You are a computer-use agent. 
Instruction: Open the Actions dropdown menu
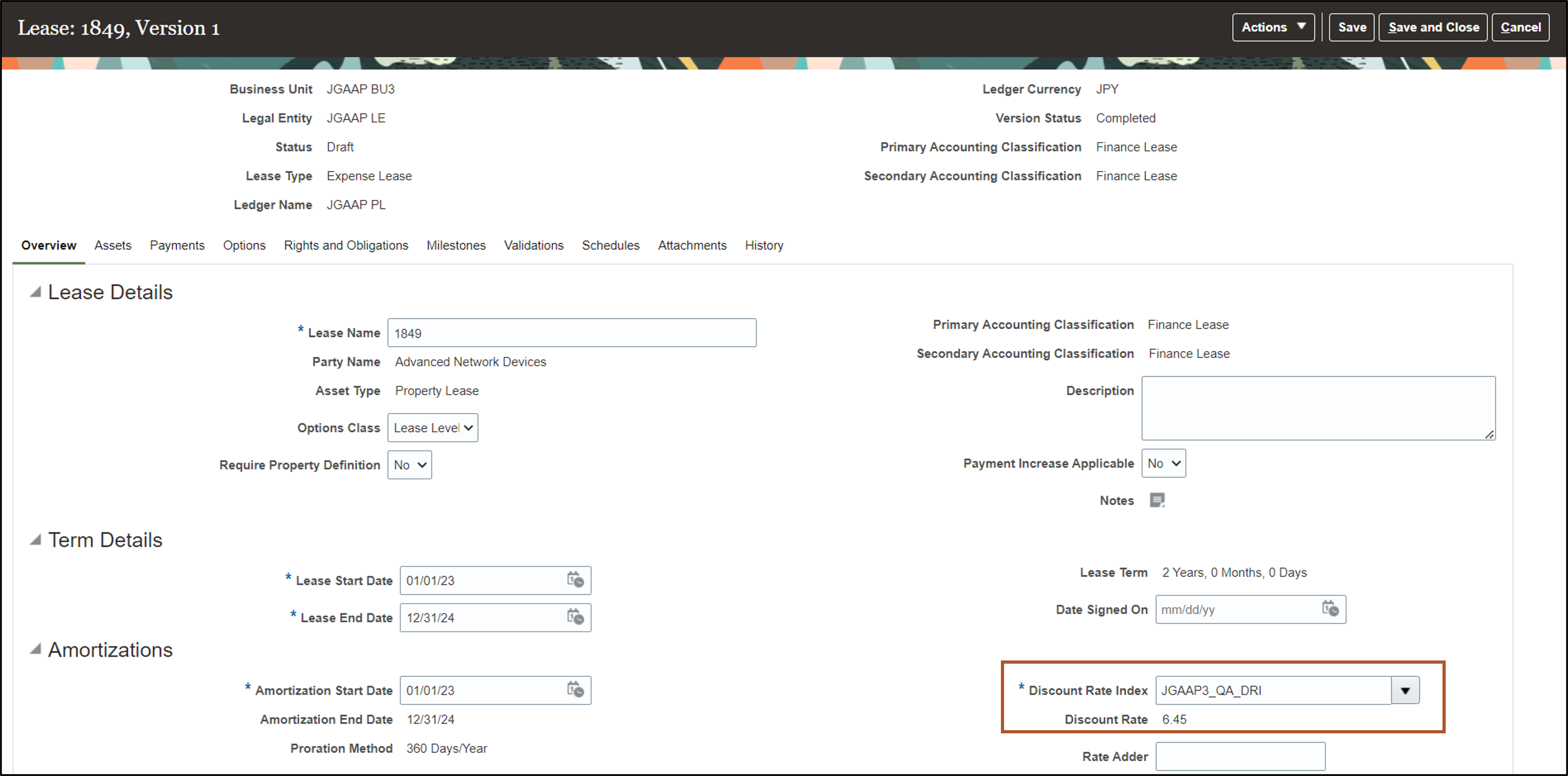click(1273, 27)
